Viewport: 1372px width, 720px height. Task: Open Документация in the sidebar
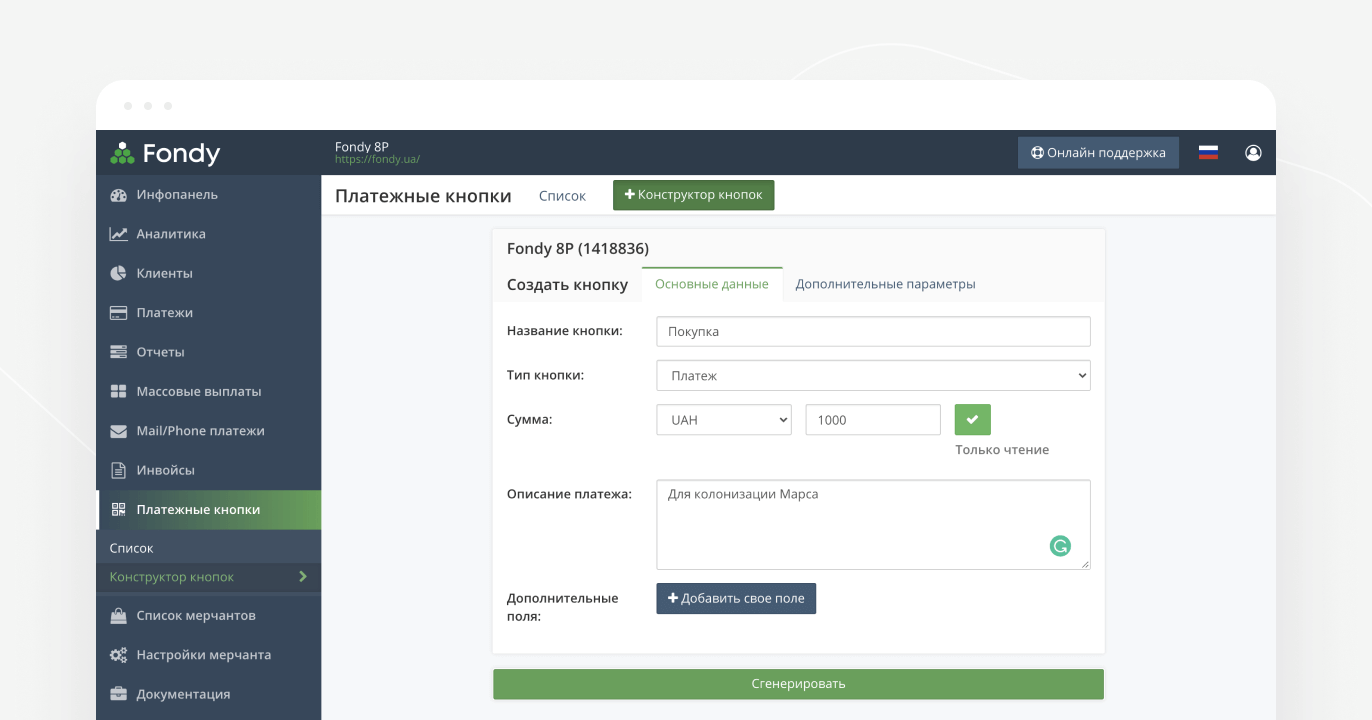click(208, 694)
